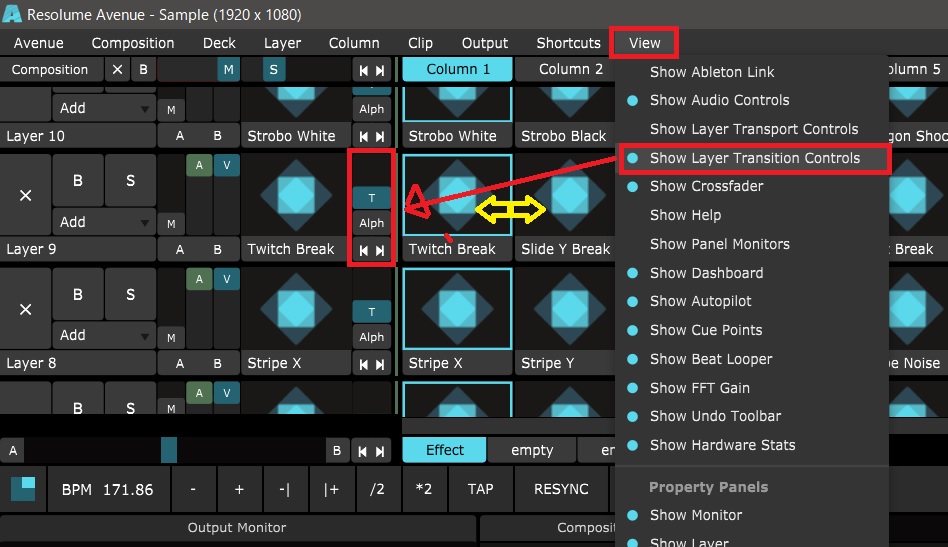Assign Layer 9 to crossfader A
This screenshot has width=948, height=547.
click(x=180, y=250)
